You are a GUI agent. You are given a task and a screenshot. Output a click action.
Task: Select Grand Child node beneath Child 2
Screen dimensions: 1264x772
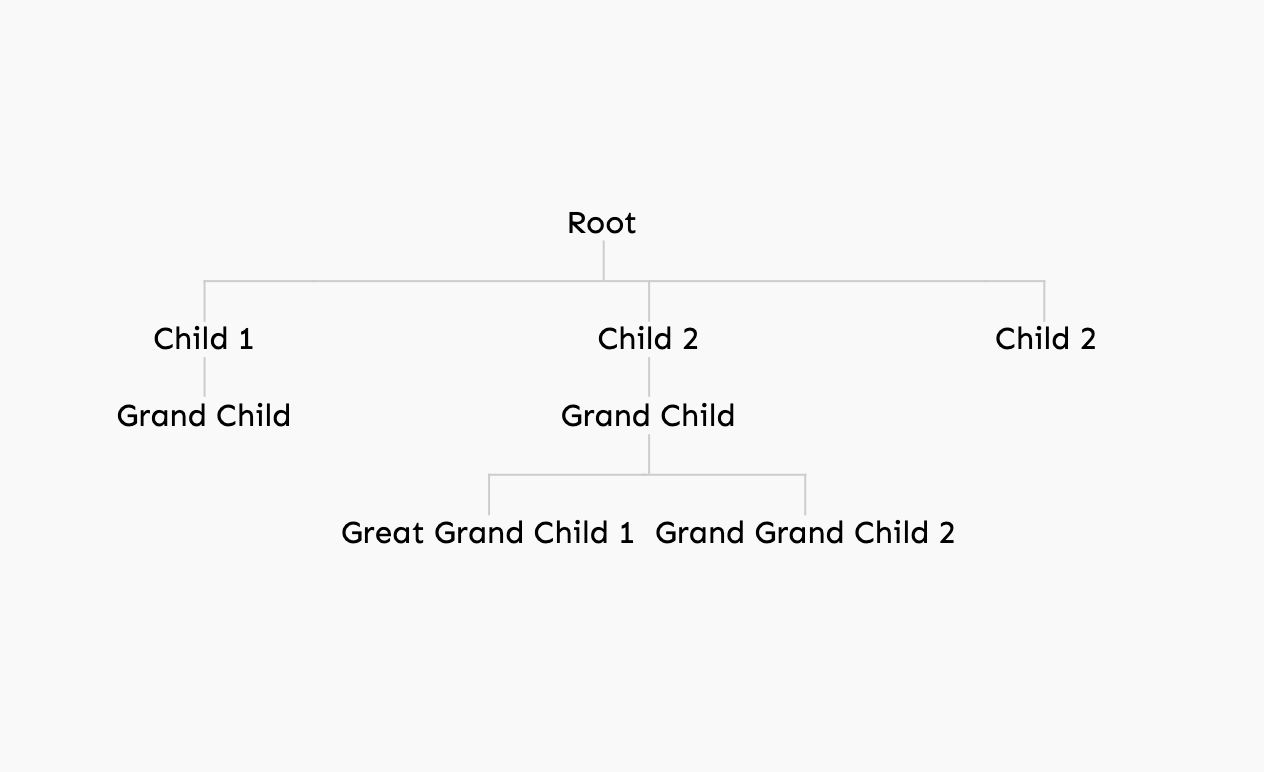point(648,416)
